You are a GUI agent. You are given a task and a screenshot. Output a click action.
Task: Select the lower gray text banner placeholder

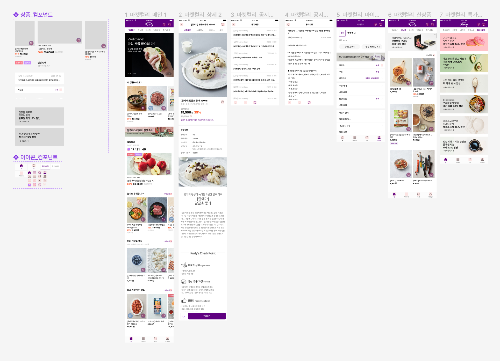pyautogui.click(x=39, y=137)
